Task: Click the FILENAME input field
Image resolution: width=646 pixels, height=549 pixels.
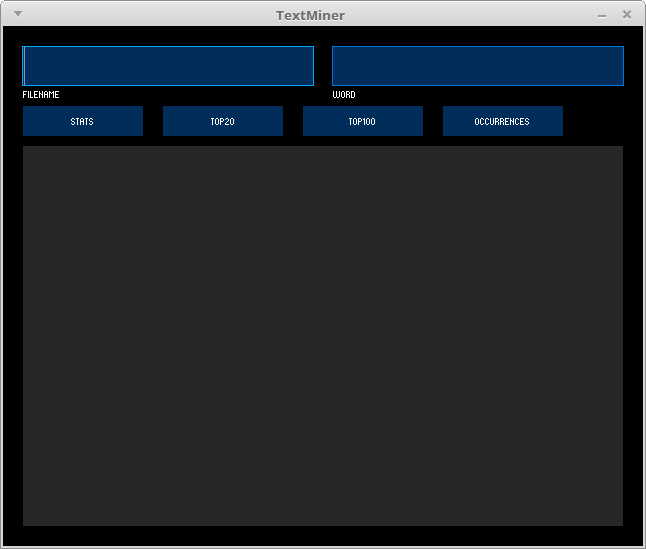Action: click(x=168, y=66)
